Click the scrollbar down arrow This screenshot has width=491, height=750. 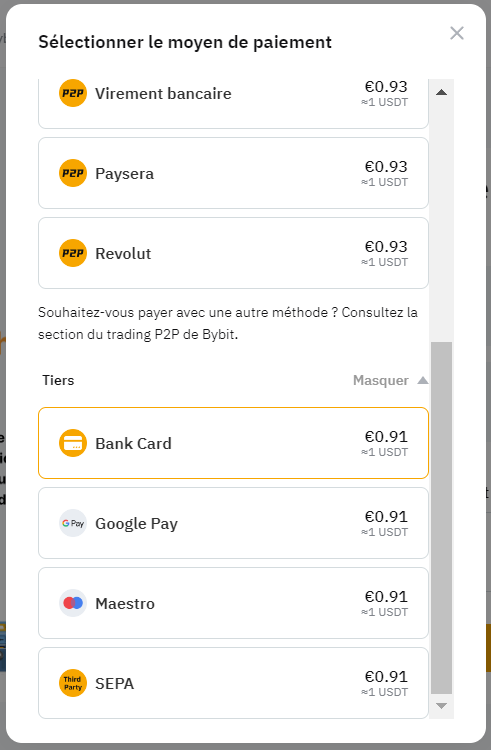click(442, 706)
